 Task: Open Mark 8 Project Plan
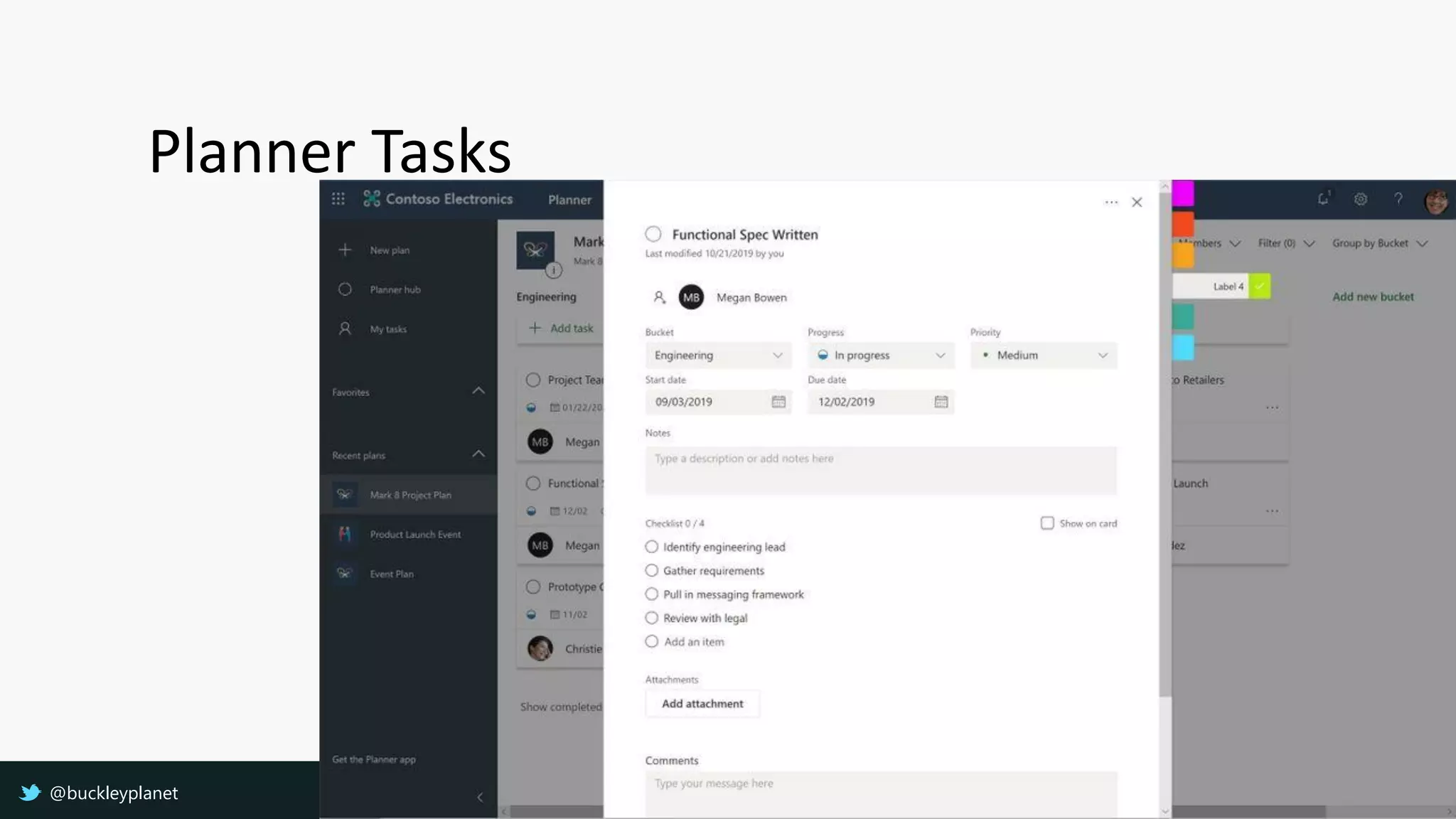pyautogui.click(x=410, y=495)
